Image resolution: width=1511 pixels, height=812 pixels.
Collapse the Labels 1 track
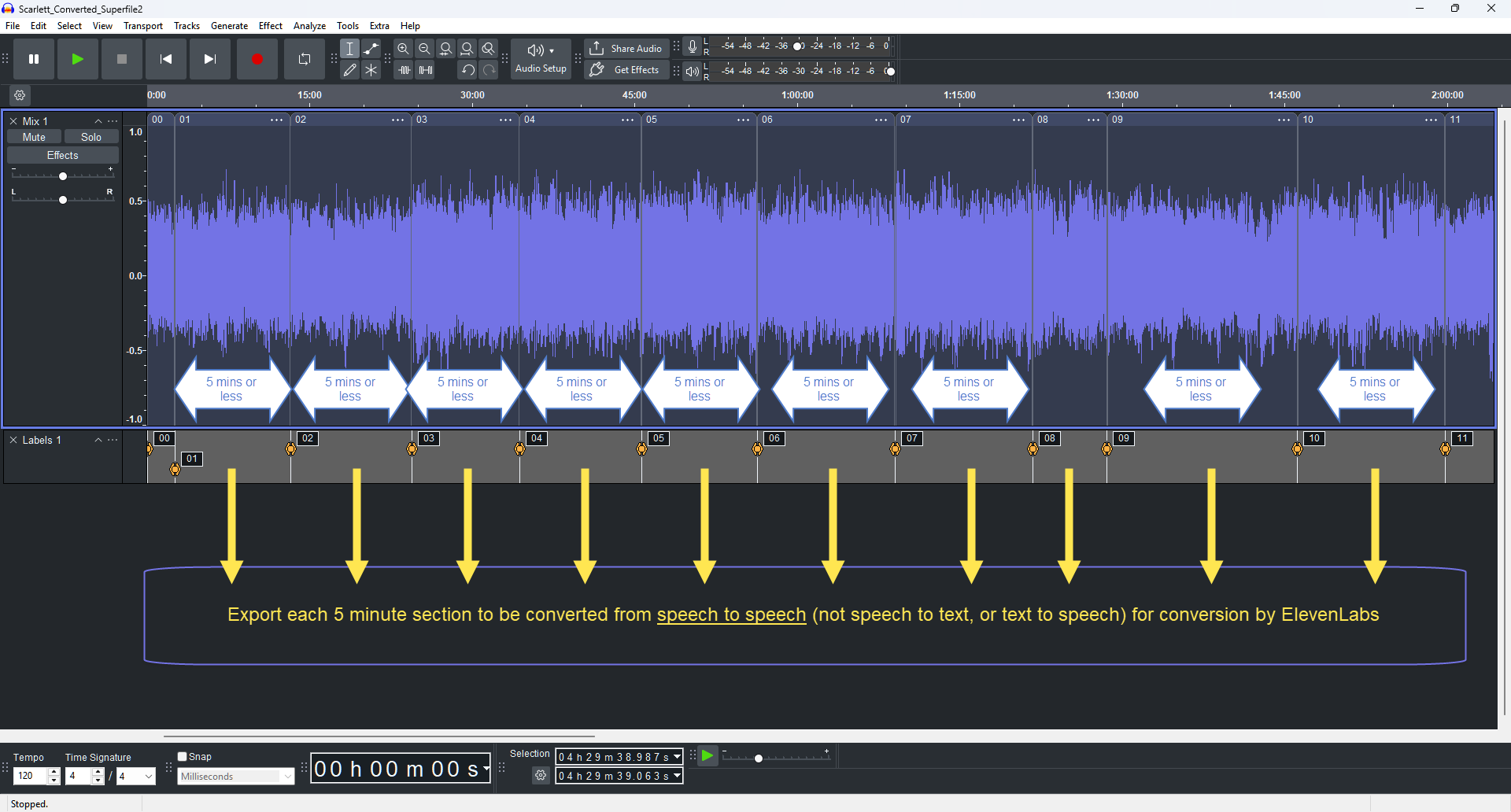click(x=98, y=440)
